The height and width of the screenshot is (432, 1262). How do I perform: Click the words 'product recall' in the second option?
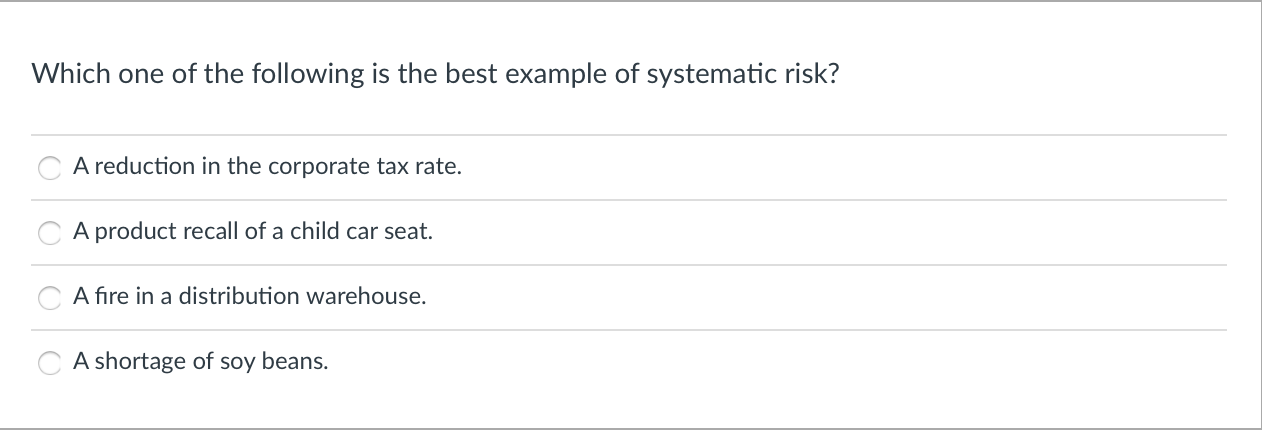click(155, 232)
